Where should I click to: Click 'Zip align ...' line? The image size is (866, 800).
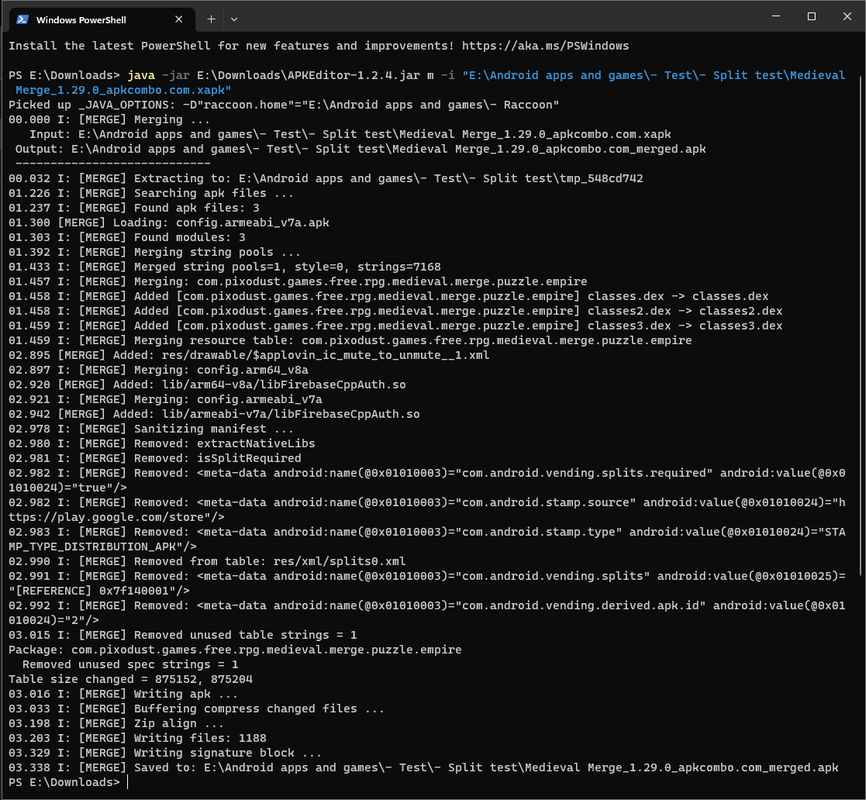[x=116, y=723]
